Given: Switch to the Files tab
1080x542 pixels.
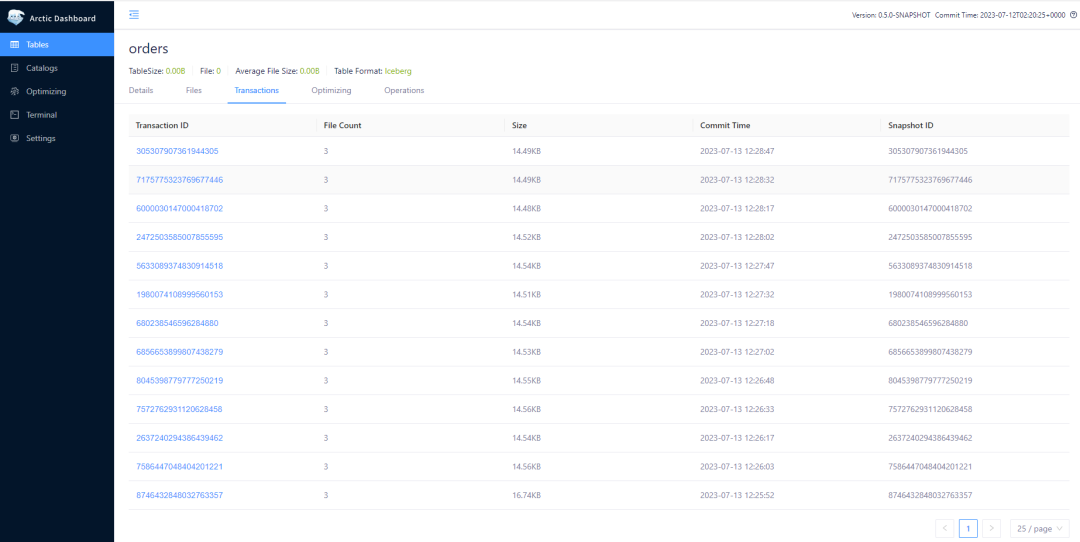Looking at the screenshot, I should click(x=194, y=90).
